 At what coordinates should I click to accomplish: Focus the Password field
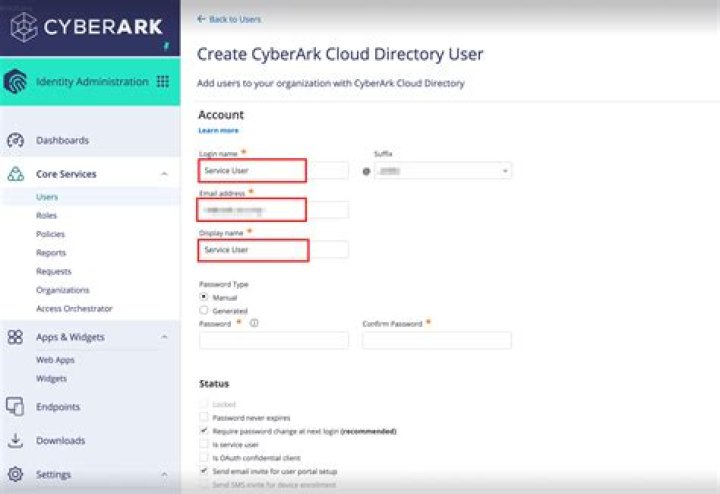(x=274, y=340)
